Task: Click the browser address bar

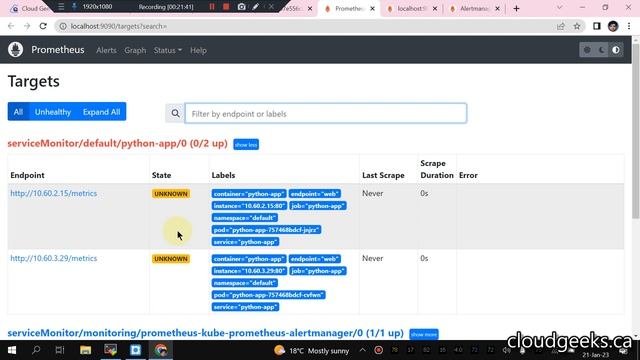Action: (x=306, y=26)
